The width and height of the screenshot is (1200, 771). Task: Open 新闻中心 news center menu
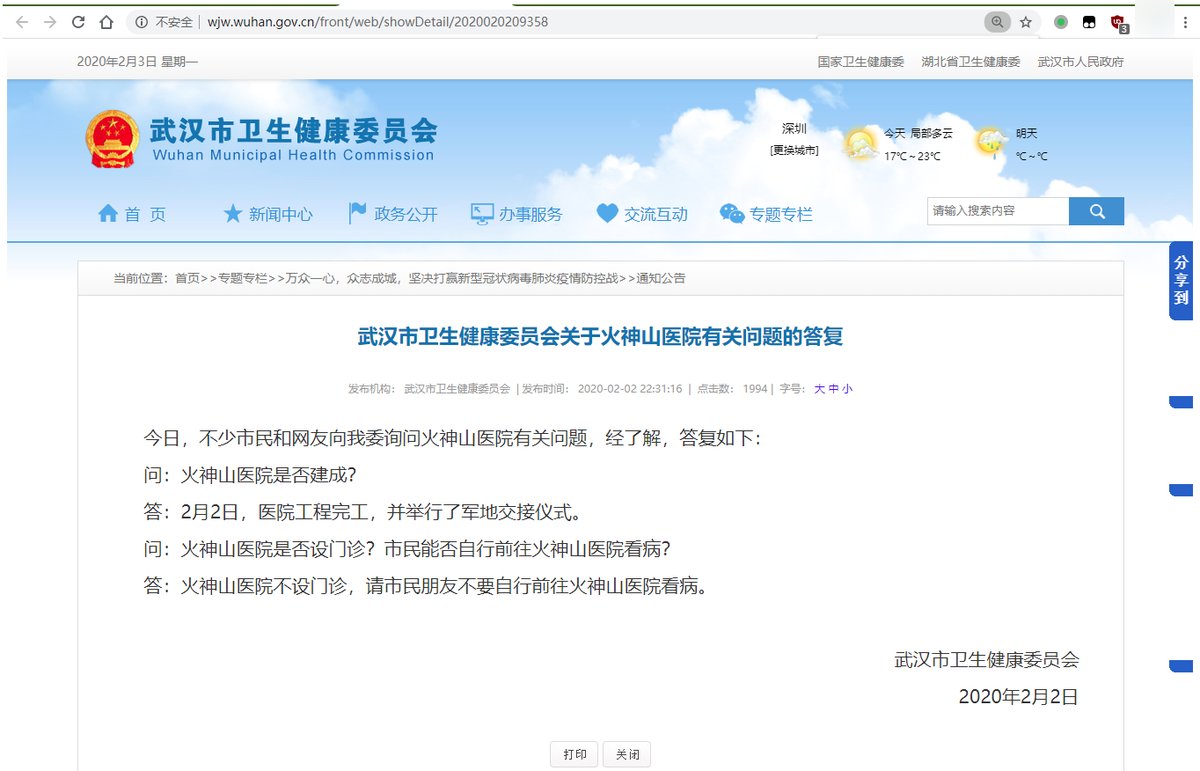pyautogui.click(x=268, y=213)
